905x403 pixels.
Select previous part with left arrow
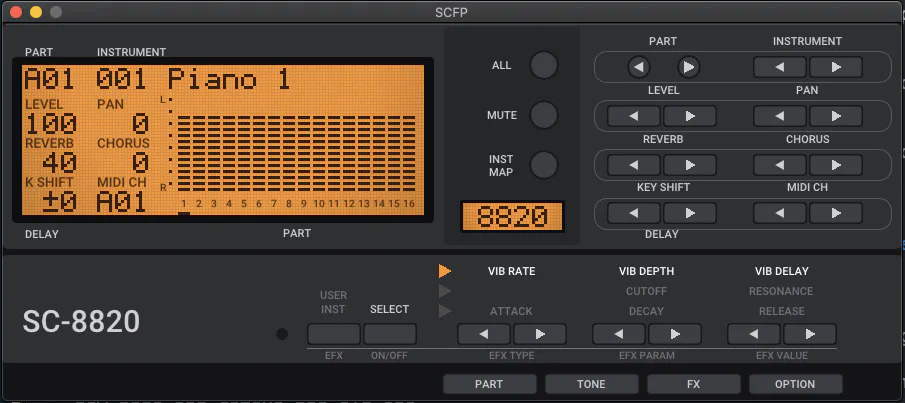(639, 67)
